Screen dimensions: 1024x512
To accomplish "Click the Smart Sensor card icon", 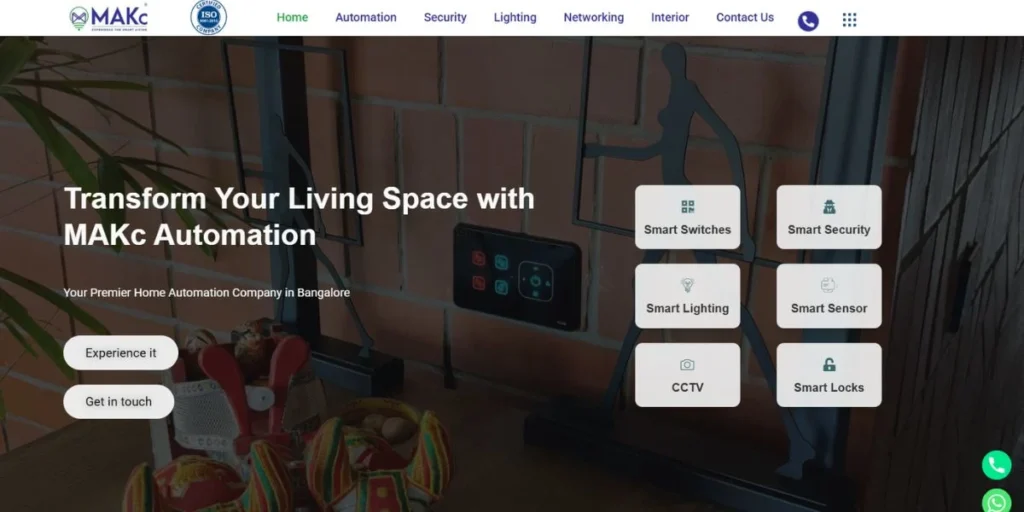I will point(829,285).
